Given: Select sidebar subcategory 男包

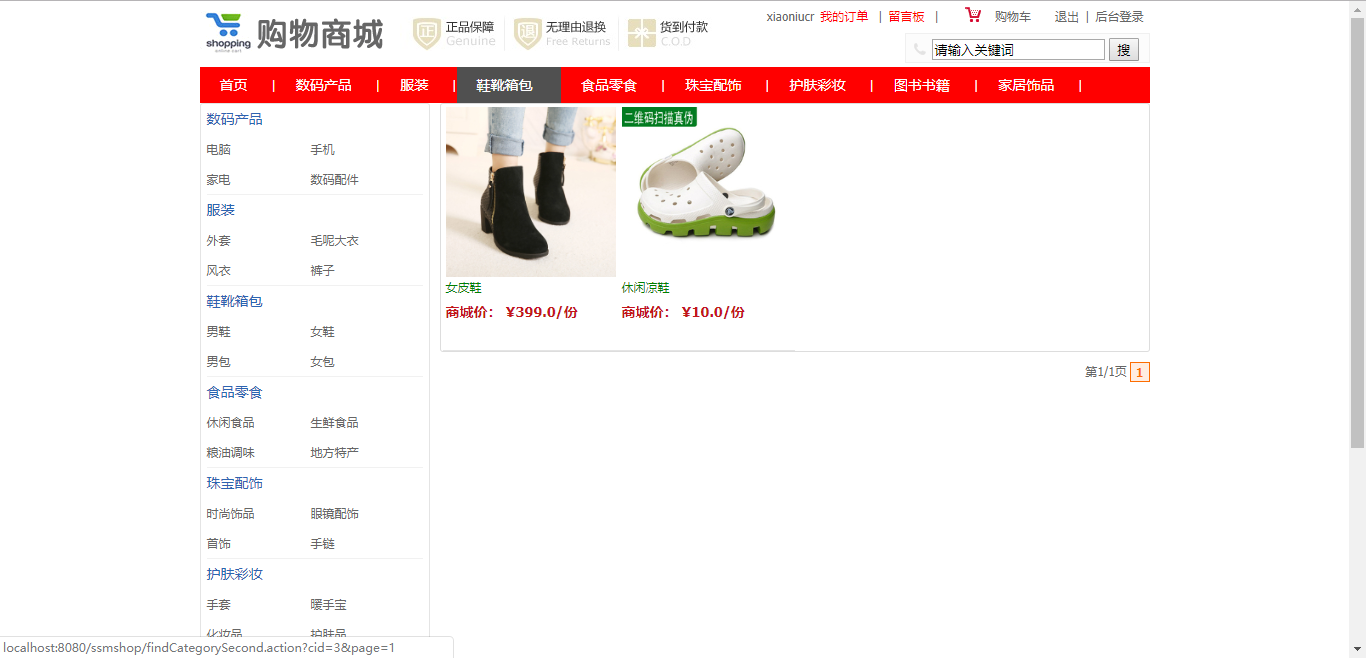Looking at the screenshot, I should (x=218, y=362).
